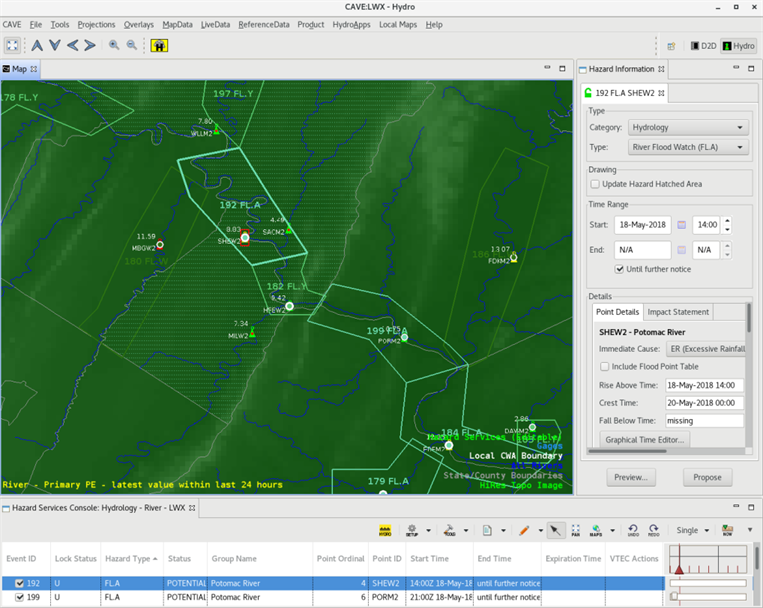Click the red current-time marker in the timeline

click(679, 569)
